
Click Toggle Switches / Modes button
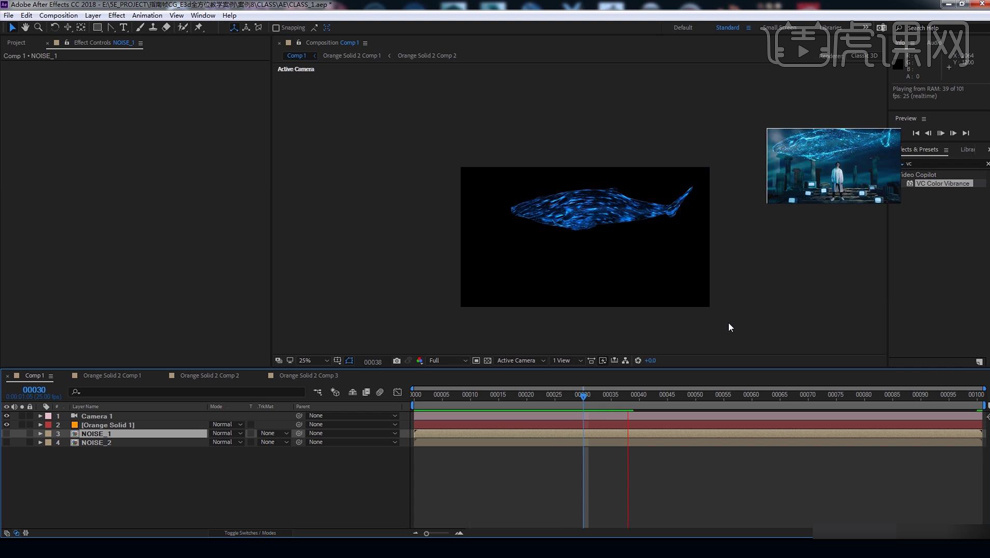pos(250,533)
